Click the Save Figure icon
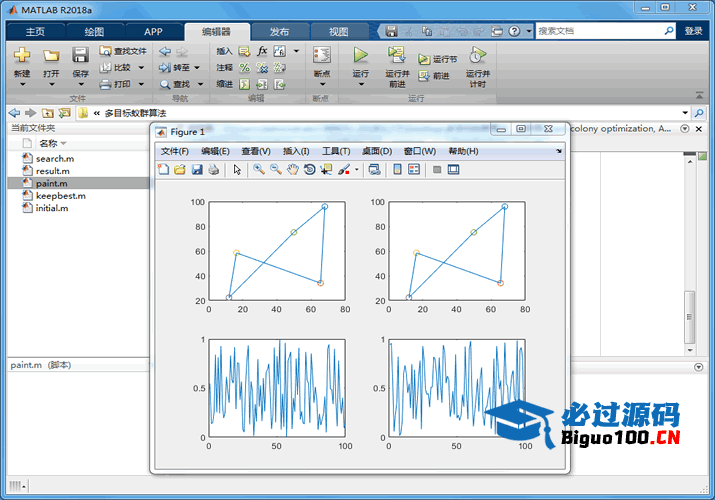 coord(197,170)
